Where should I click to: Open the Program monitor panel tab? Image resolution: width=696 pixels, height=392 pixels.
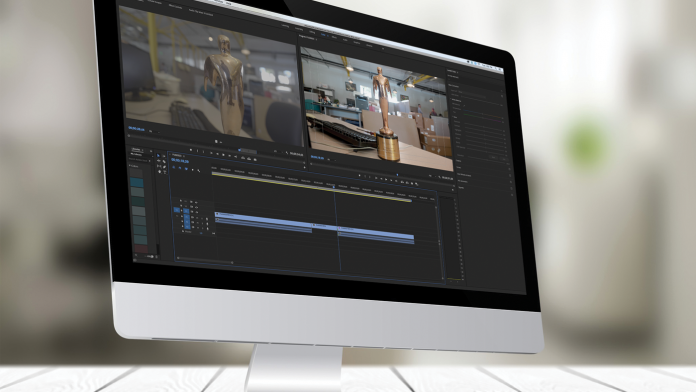click(307, 37)
